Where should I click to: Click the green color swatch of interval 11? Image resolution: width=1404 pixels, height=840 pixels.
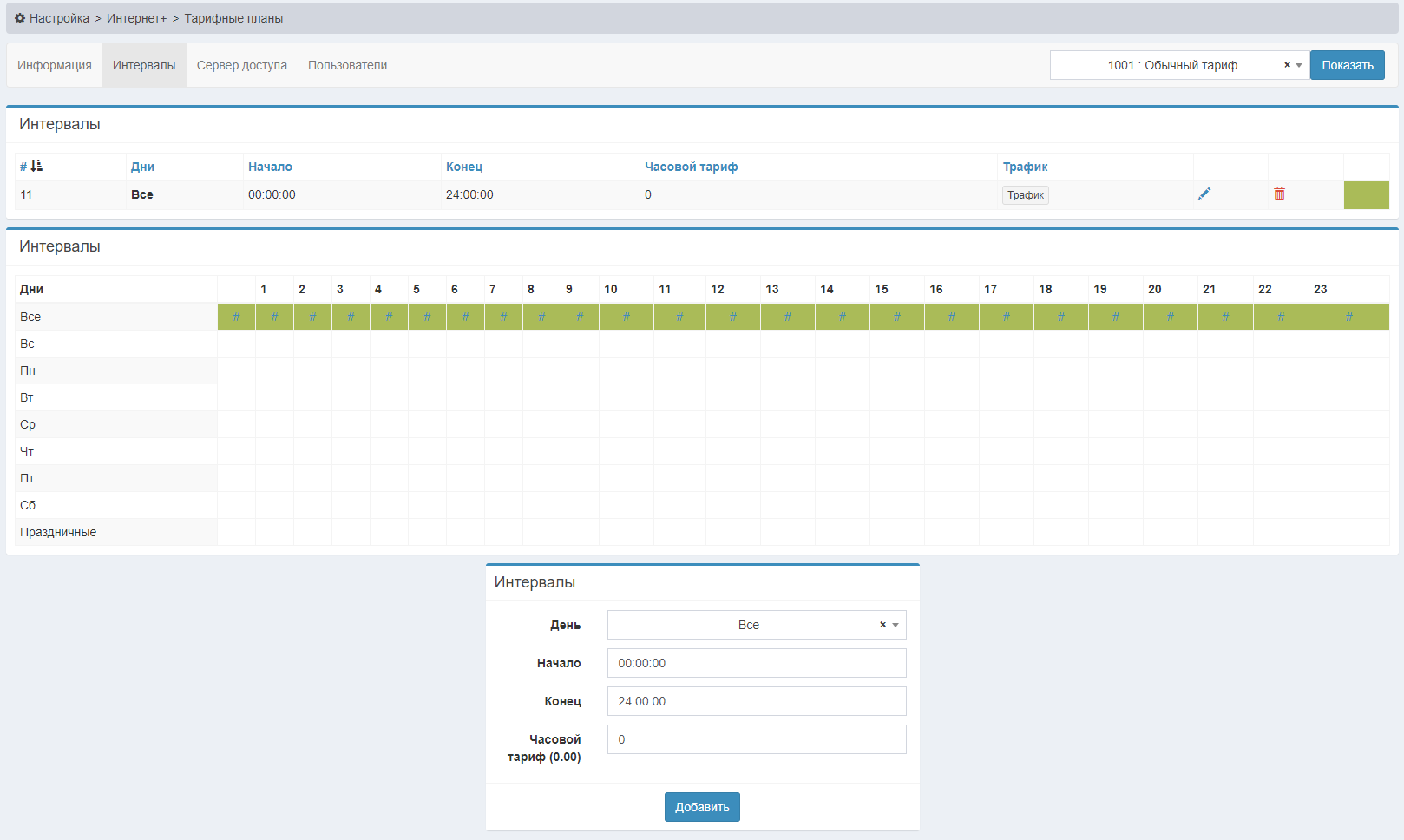tap(1366, 195)
